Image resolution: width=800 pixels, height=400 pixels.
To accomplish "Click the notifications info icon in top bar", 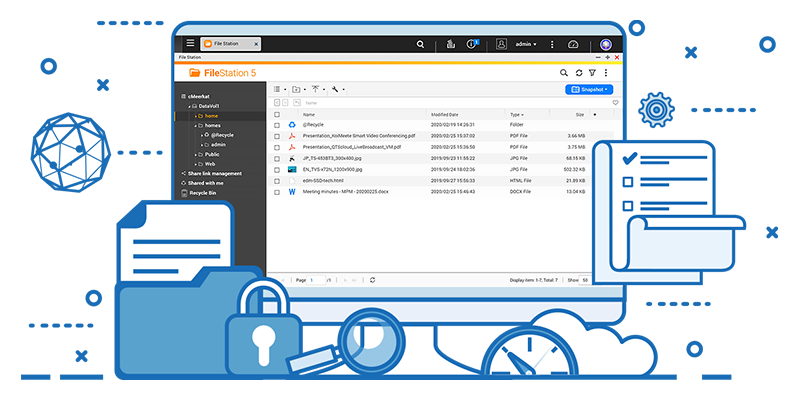I will click(x=473, y=44).
